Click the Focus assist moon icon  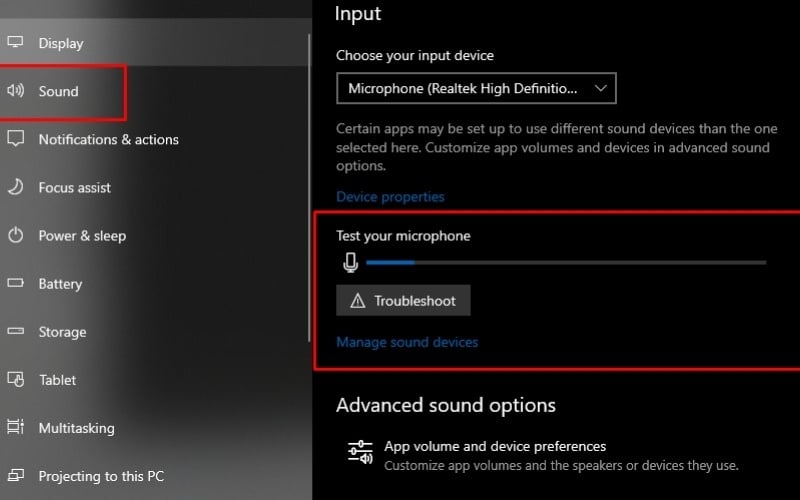point(15,187)
